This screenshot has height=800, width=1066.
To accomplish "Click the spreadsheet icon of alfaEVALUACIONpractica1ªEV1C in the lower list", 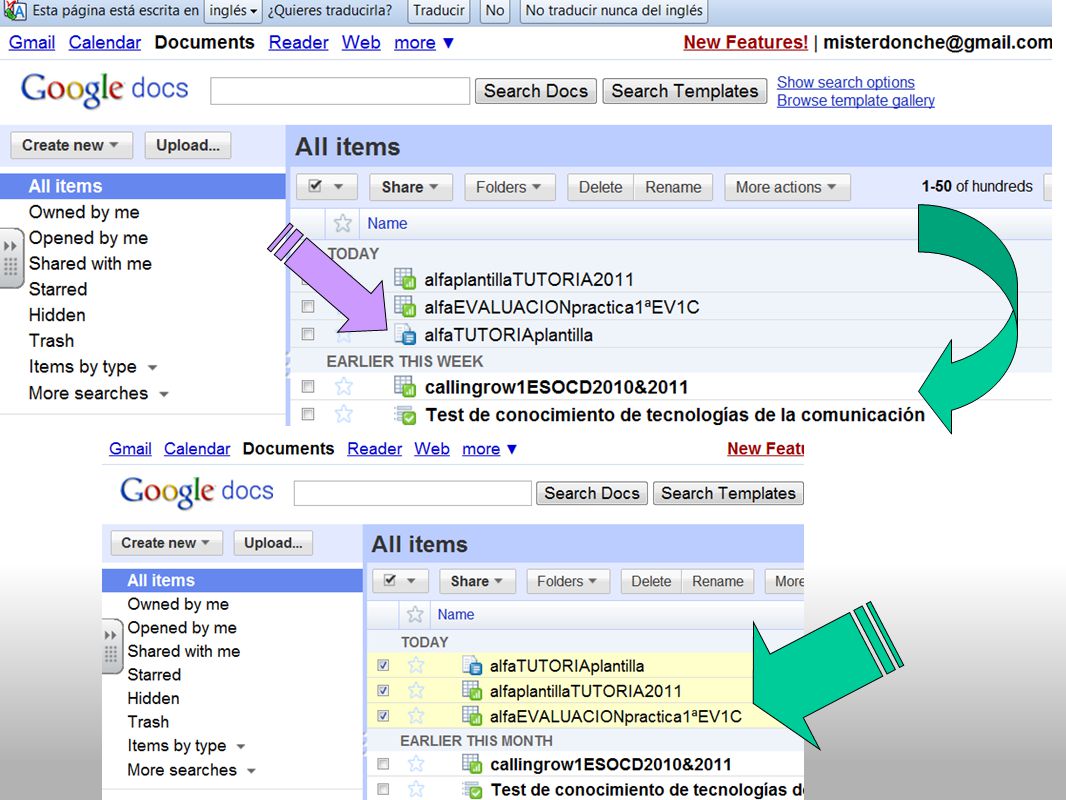I will tap(472, 716).
